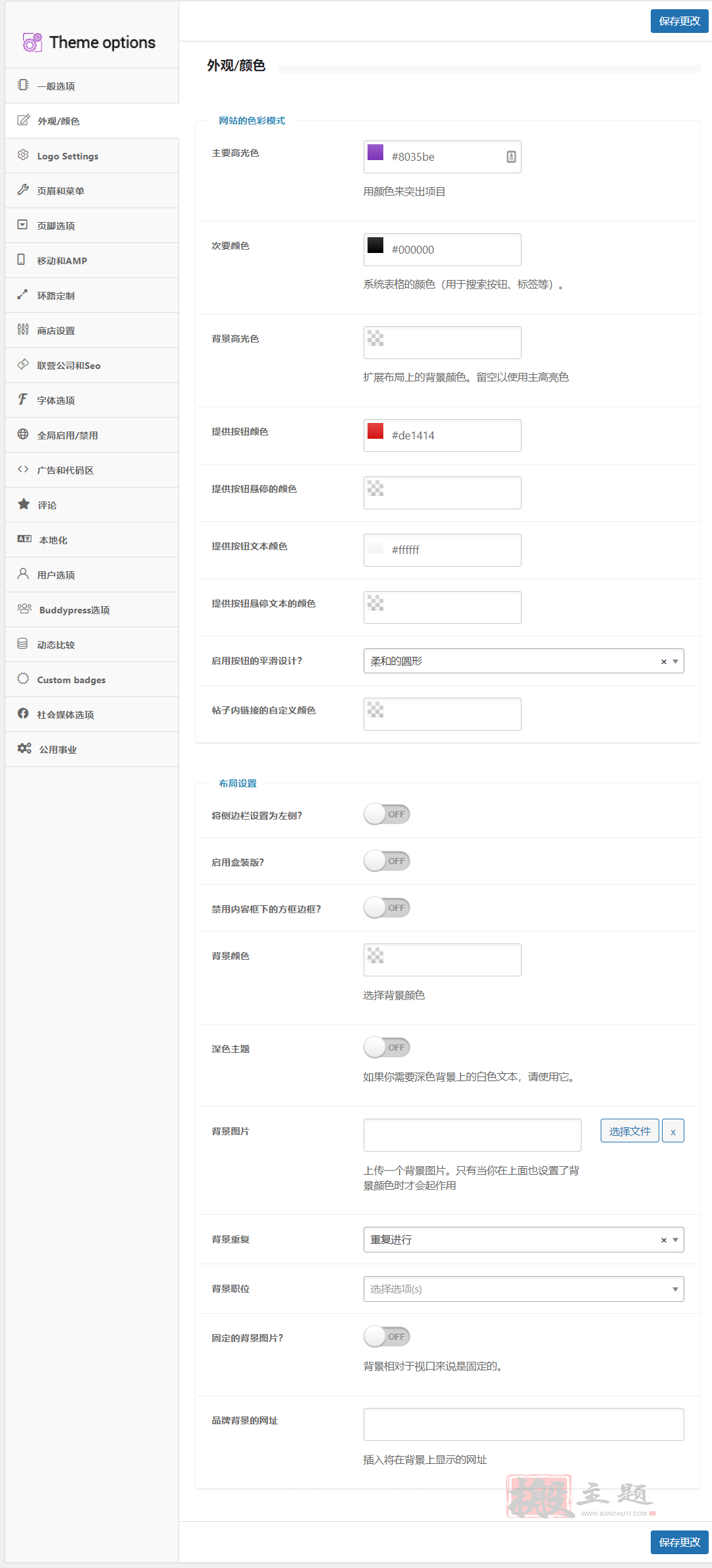Toggle 将侧边栏设置为左侧 switch

387,814
